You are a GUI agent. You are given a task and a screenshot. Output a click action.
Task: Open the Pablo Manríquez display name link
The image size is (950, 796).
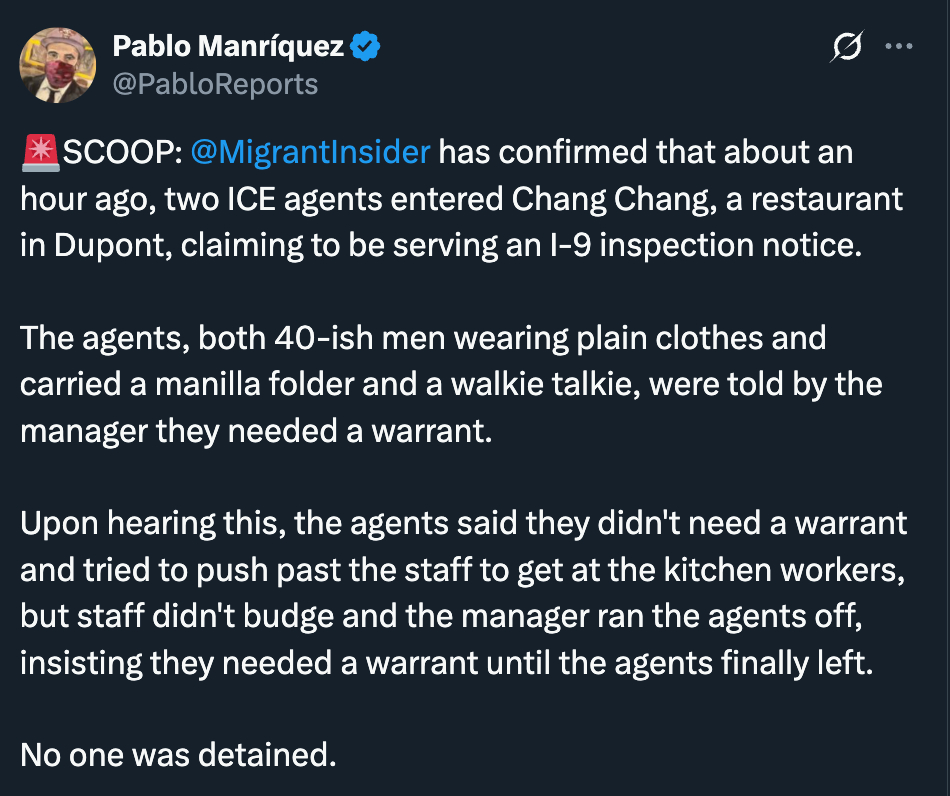tap(228, 46)
